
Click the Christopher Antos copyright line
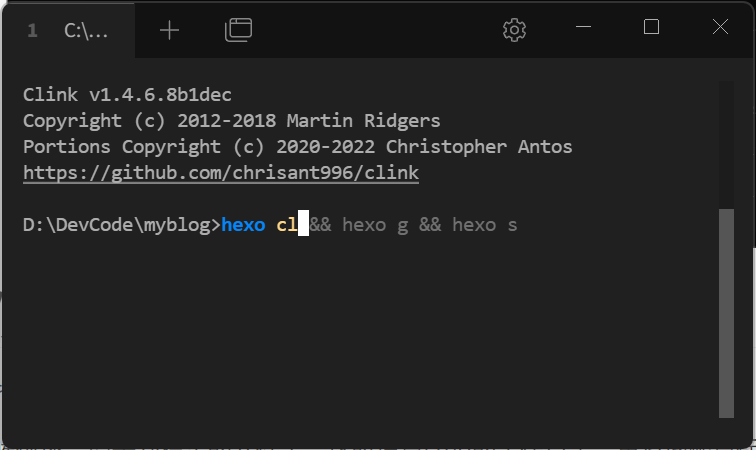[x=297, y=147]
